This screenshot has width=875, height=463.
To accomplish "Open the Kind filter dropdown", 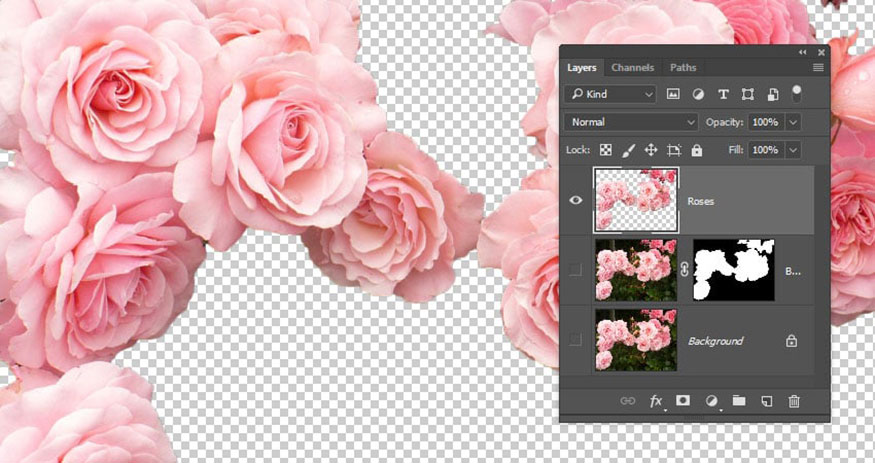I will point(610,94).
